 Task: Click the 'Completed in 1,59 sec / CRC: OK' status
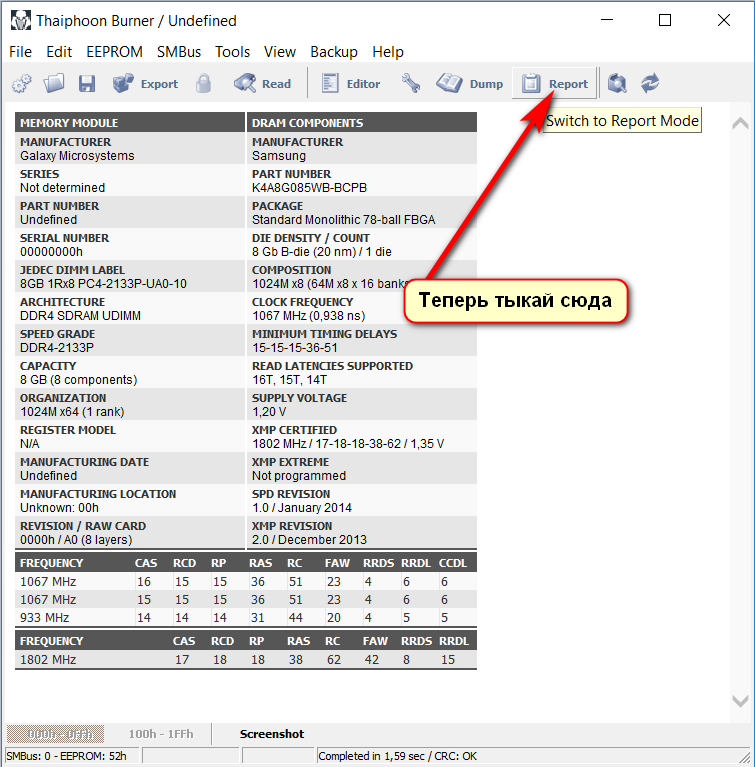pos(397,756)
